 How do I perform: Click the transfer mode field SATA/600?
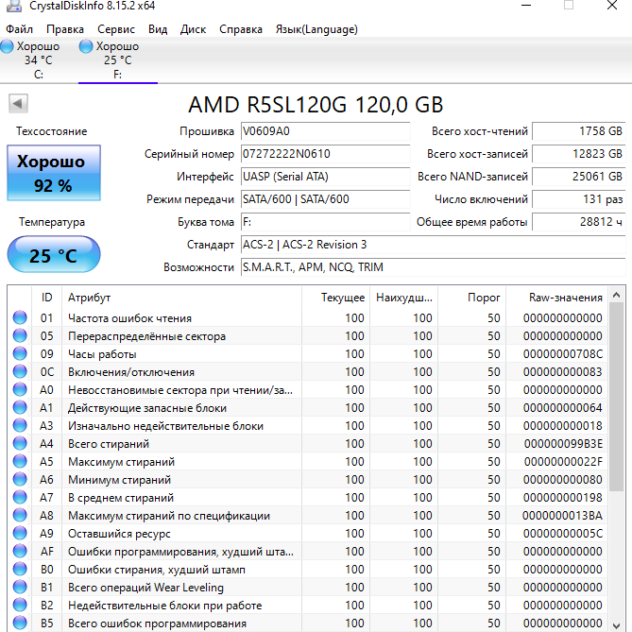[x=325, y=199]
